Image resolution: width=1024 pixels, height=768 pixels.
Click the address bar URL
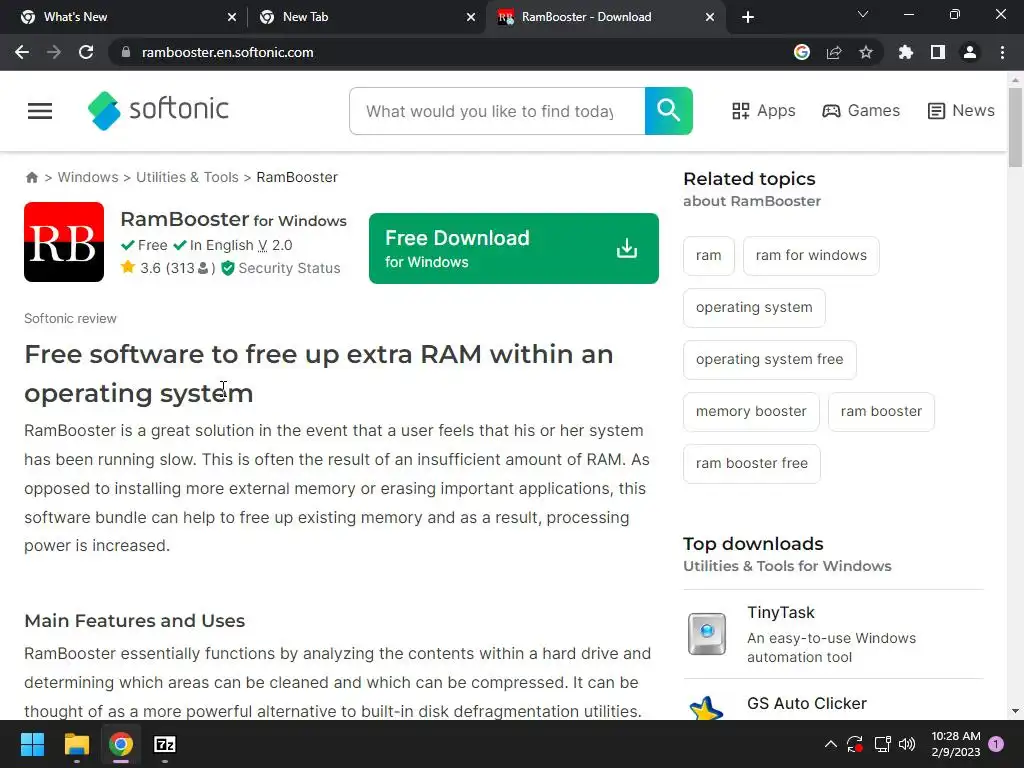click(x=227, y=52)
